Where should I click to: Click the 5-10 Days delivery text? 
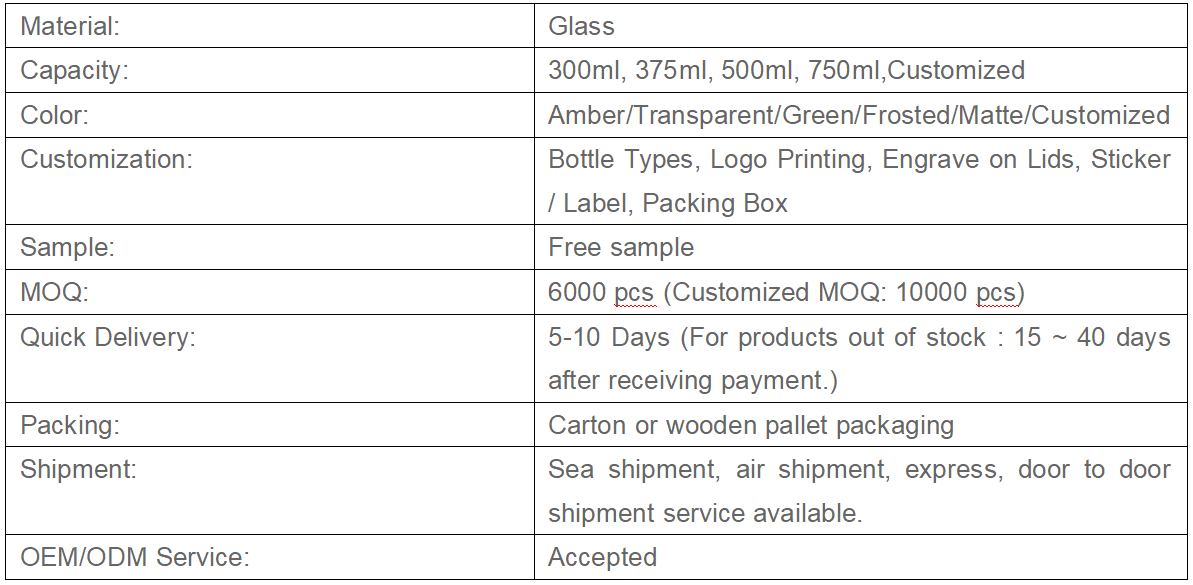[609, 336]
